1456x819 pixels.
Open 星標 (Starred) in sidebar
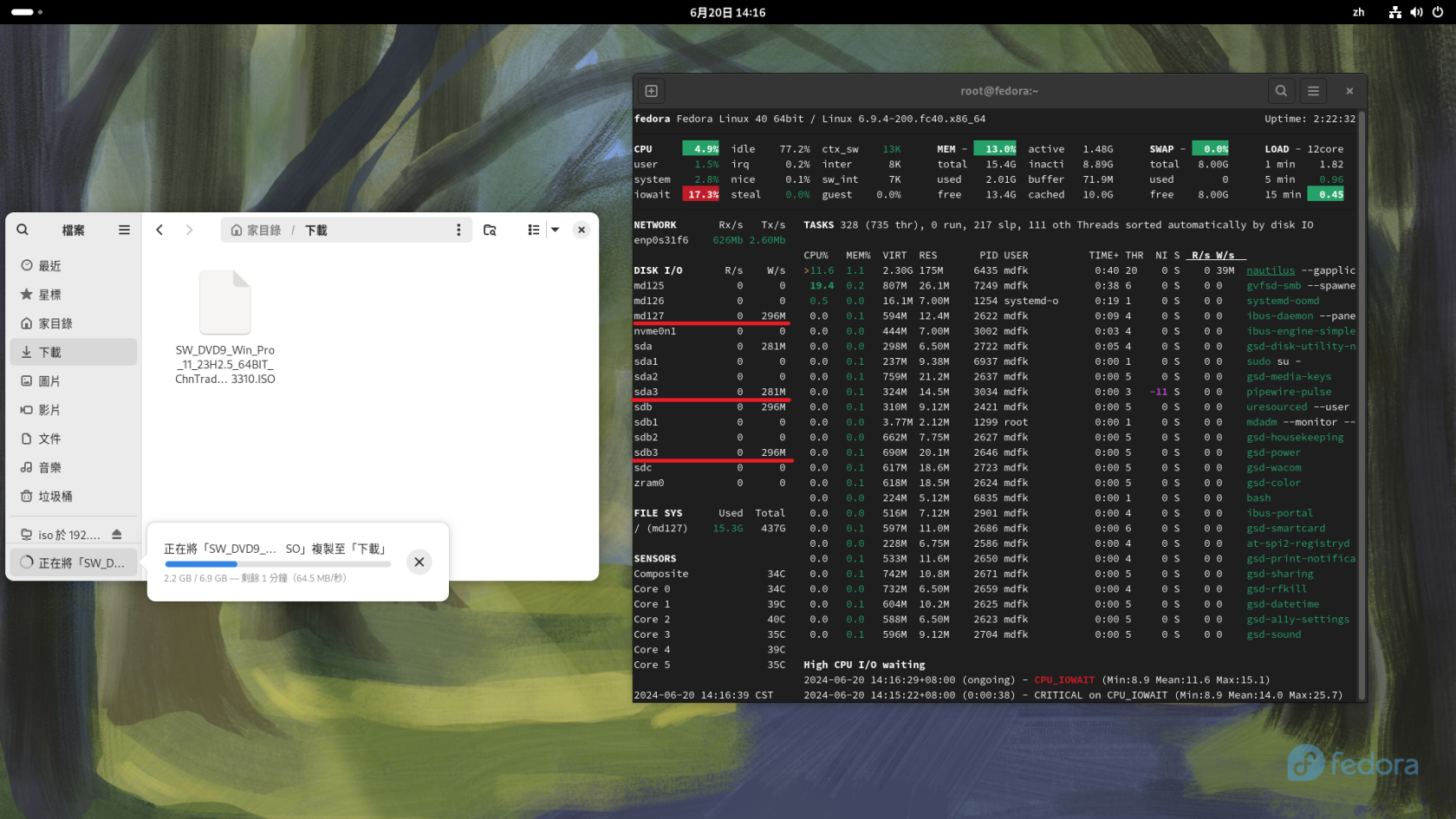(74, 295)
